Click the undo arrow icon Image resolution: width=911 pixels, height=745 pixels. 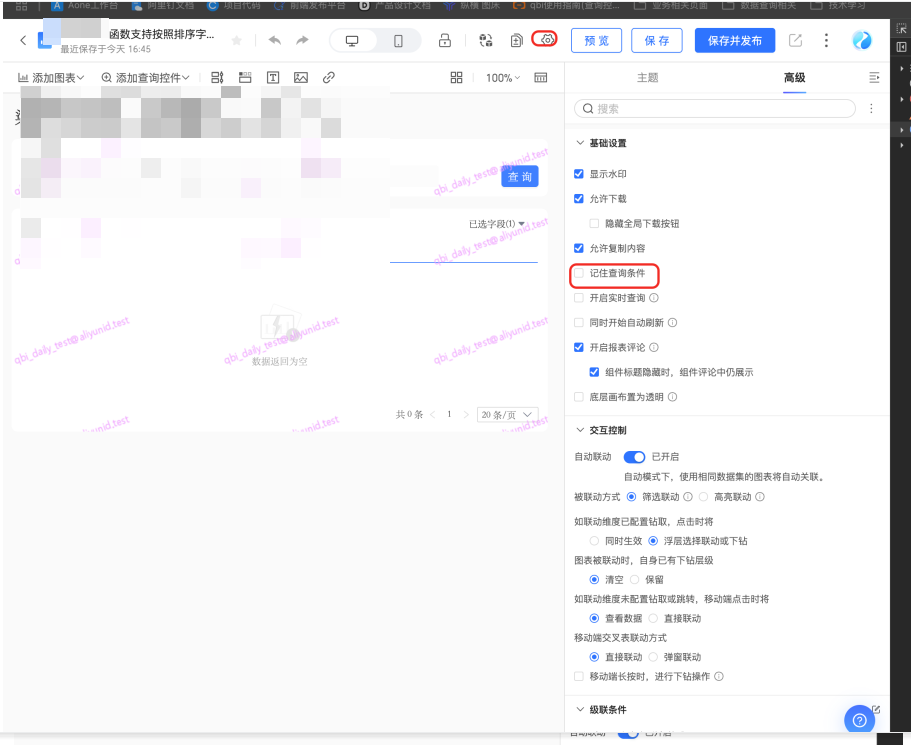(x=275, y=41)
